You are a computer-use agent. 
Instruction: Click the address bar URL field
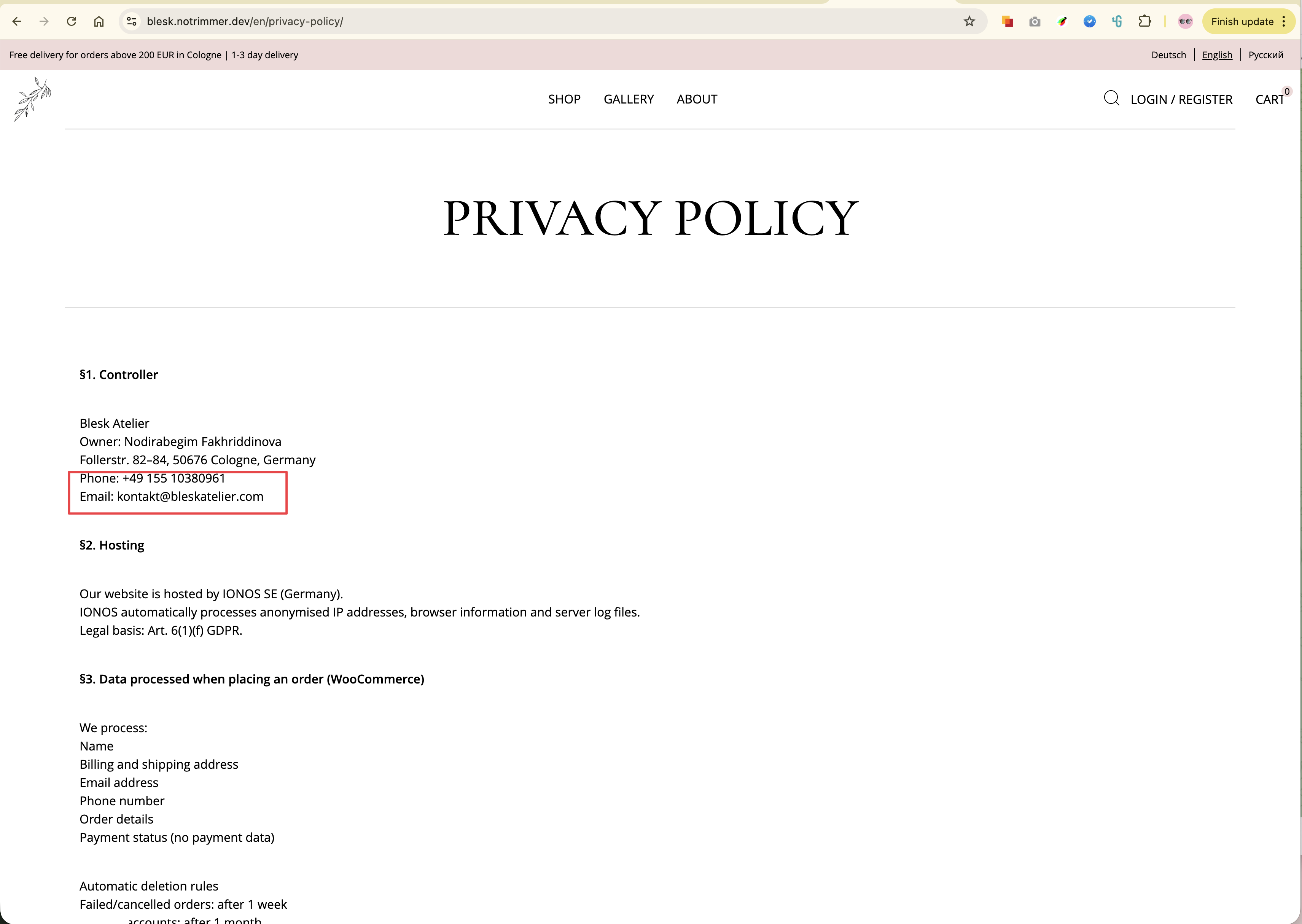tap(512, 22)
